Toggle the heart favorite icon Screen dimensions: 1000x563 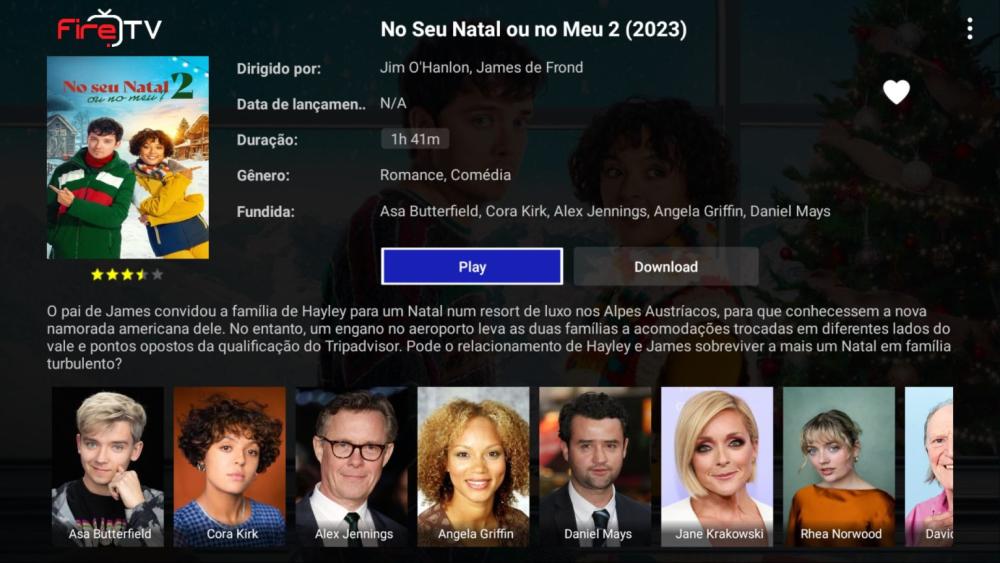point(896,92)
